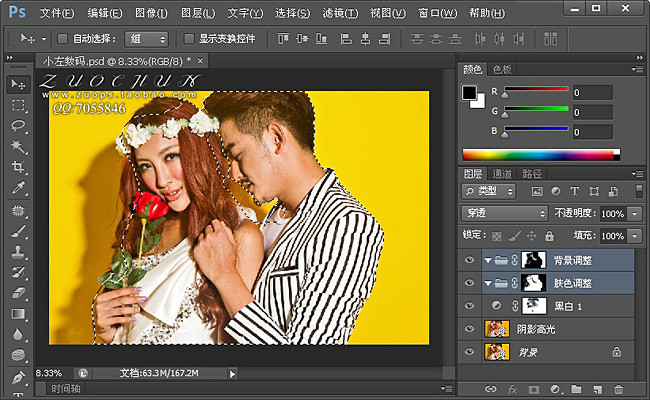Enable the 显示变换控件 checkbox

(189, 39)
